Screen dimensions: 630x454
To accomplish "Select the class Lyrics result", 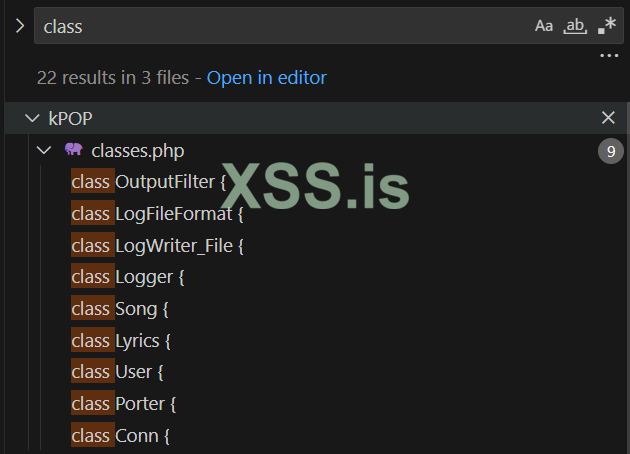I will [121, 341].
